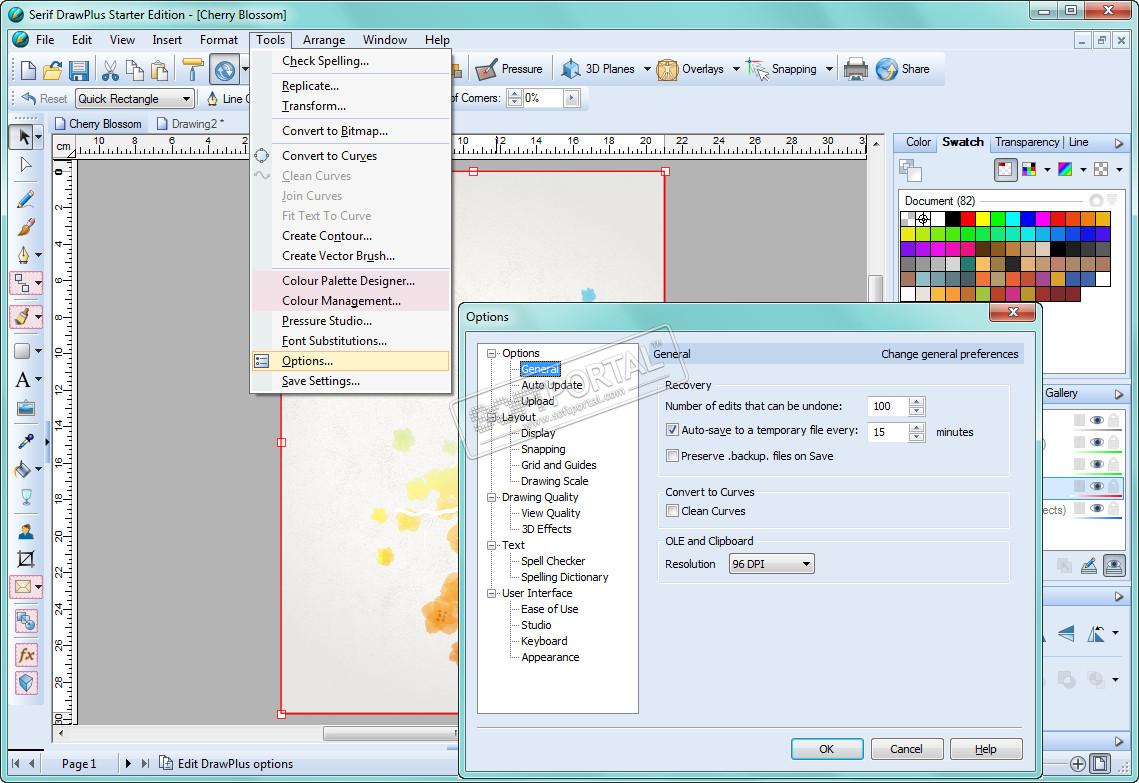Cut the selection with the scissors icon
The image size is (1139, 783).
pos(110,70)
